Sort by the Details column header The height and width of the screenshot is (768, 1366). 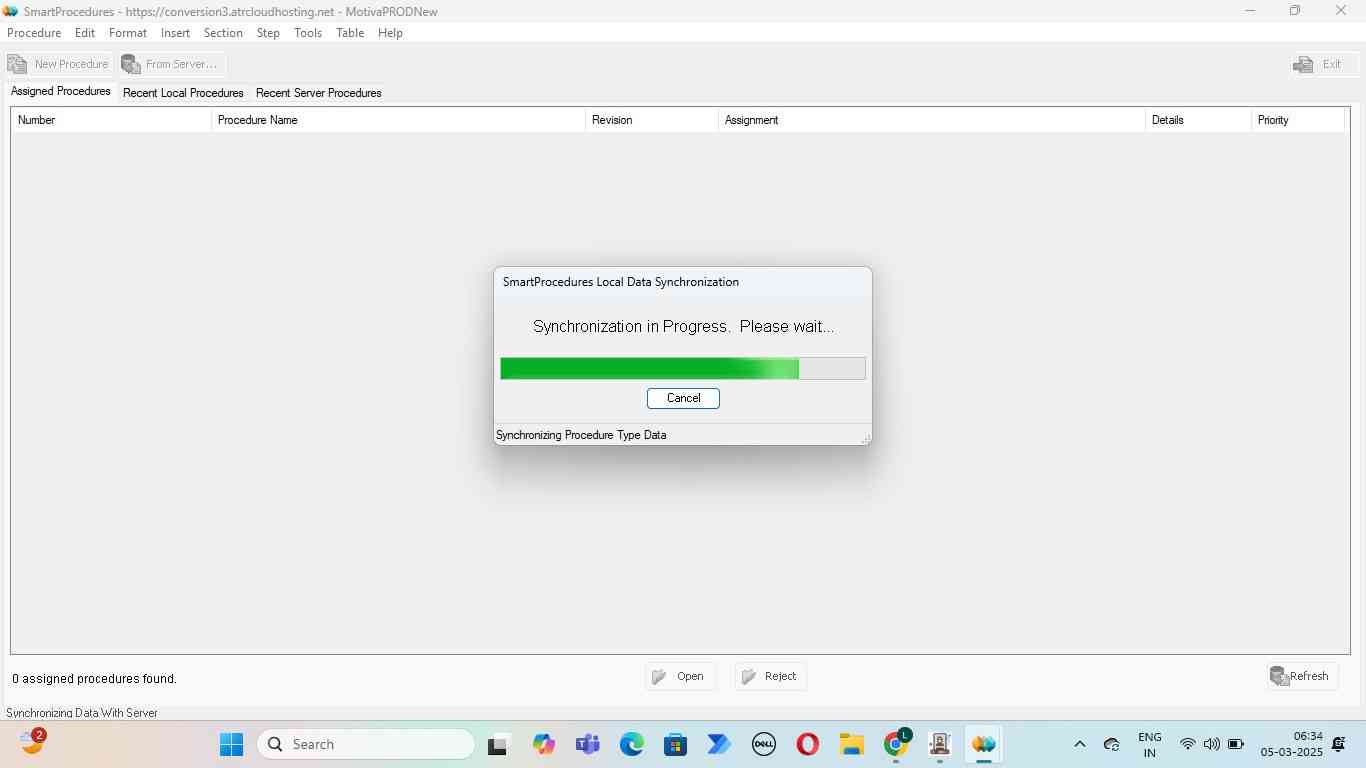pyautogui.click(x=1198, y=120)
